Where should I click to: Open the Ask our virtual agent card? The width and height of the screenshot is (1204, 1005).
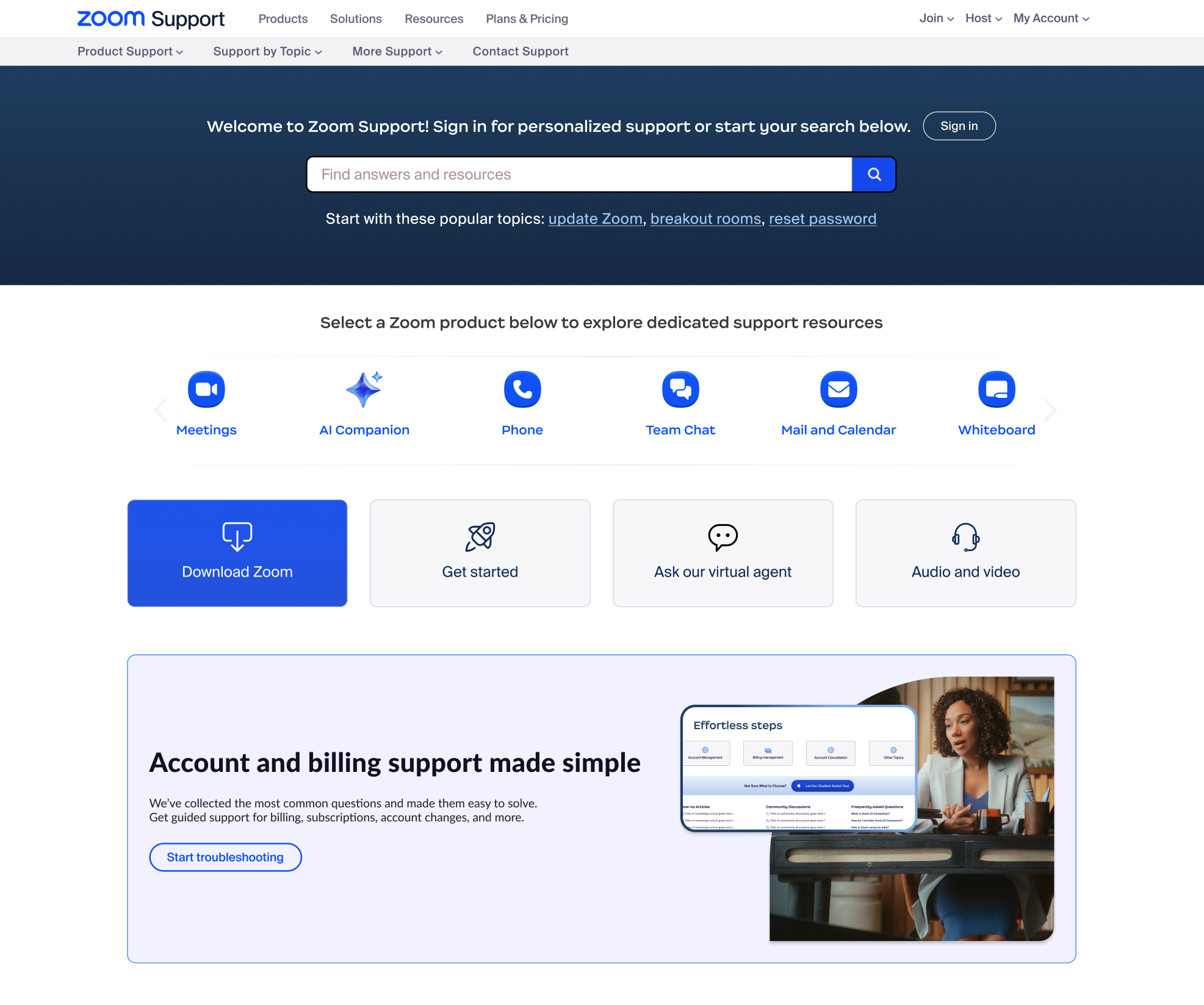point(723,553)
